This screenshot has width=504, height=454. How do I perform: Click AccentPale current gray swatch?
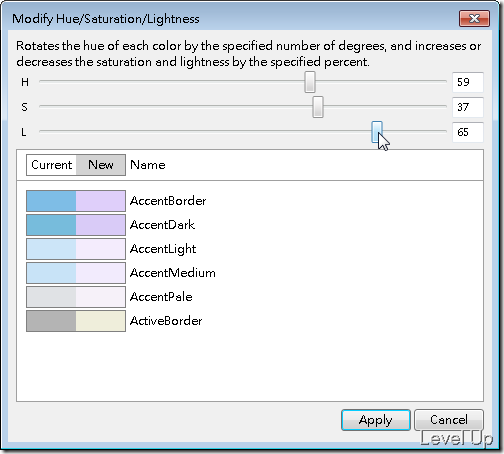coord(51,297)
